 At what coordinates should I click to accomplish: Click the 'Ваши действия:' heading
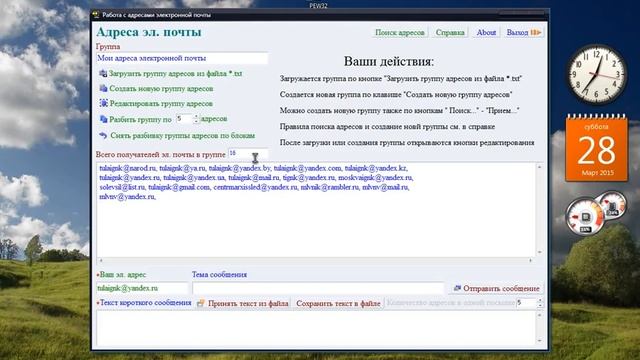(x=389, y=62)
